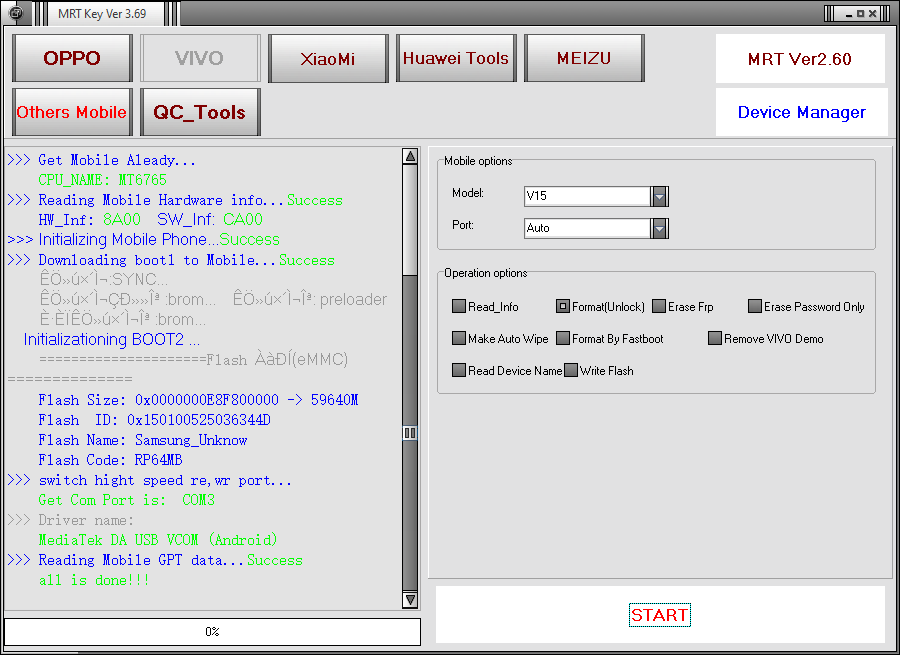
Task: Click the 'Reading Mobile Hardware info' log line
Action: pos(174,200)
